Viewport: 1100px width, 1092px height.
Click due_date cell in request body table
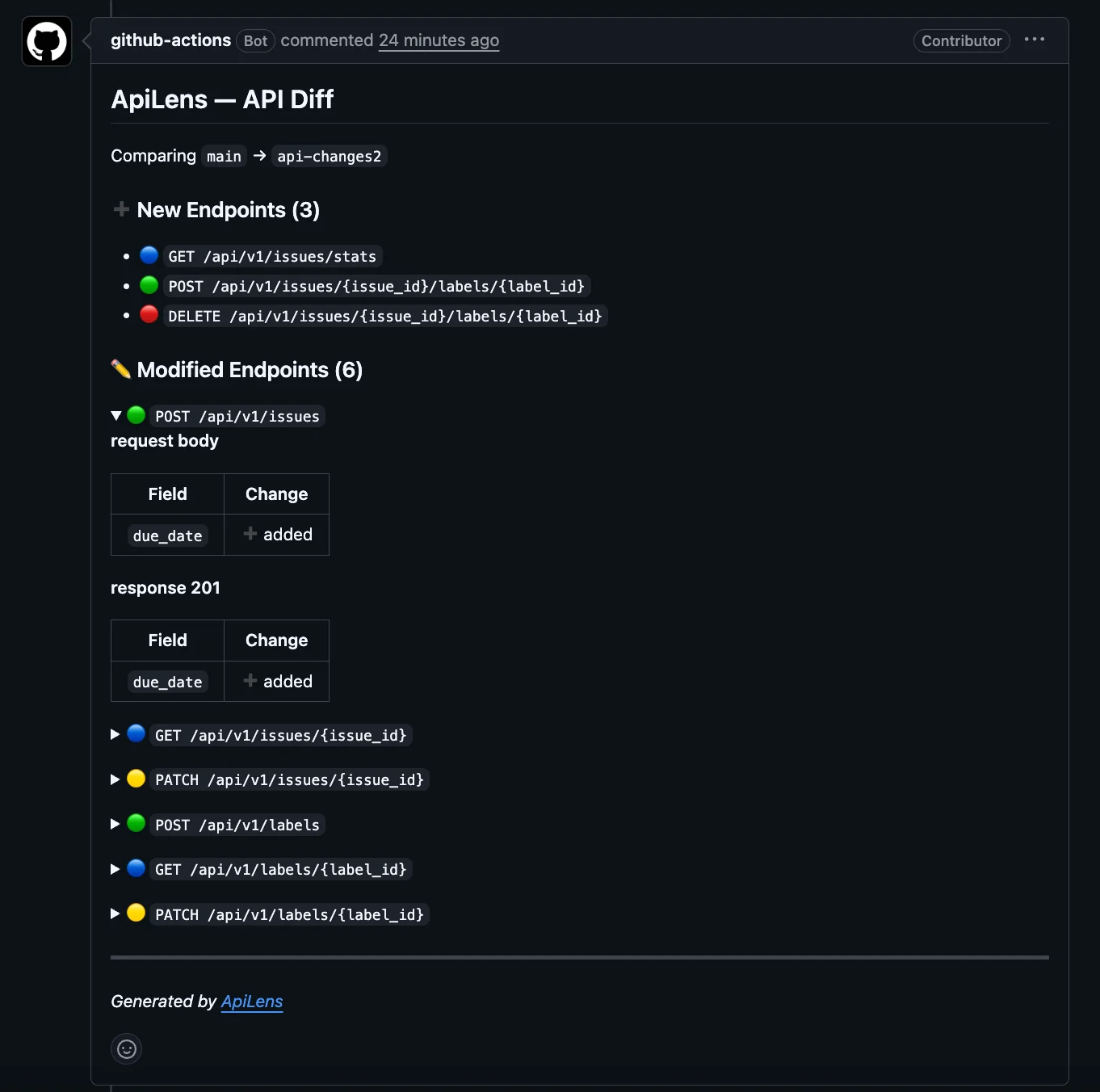(168, 535)
